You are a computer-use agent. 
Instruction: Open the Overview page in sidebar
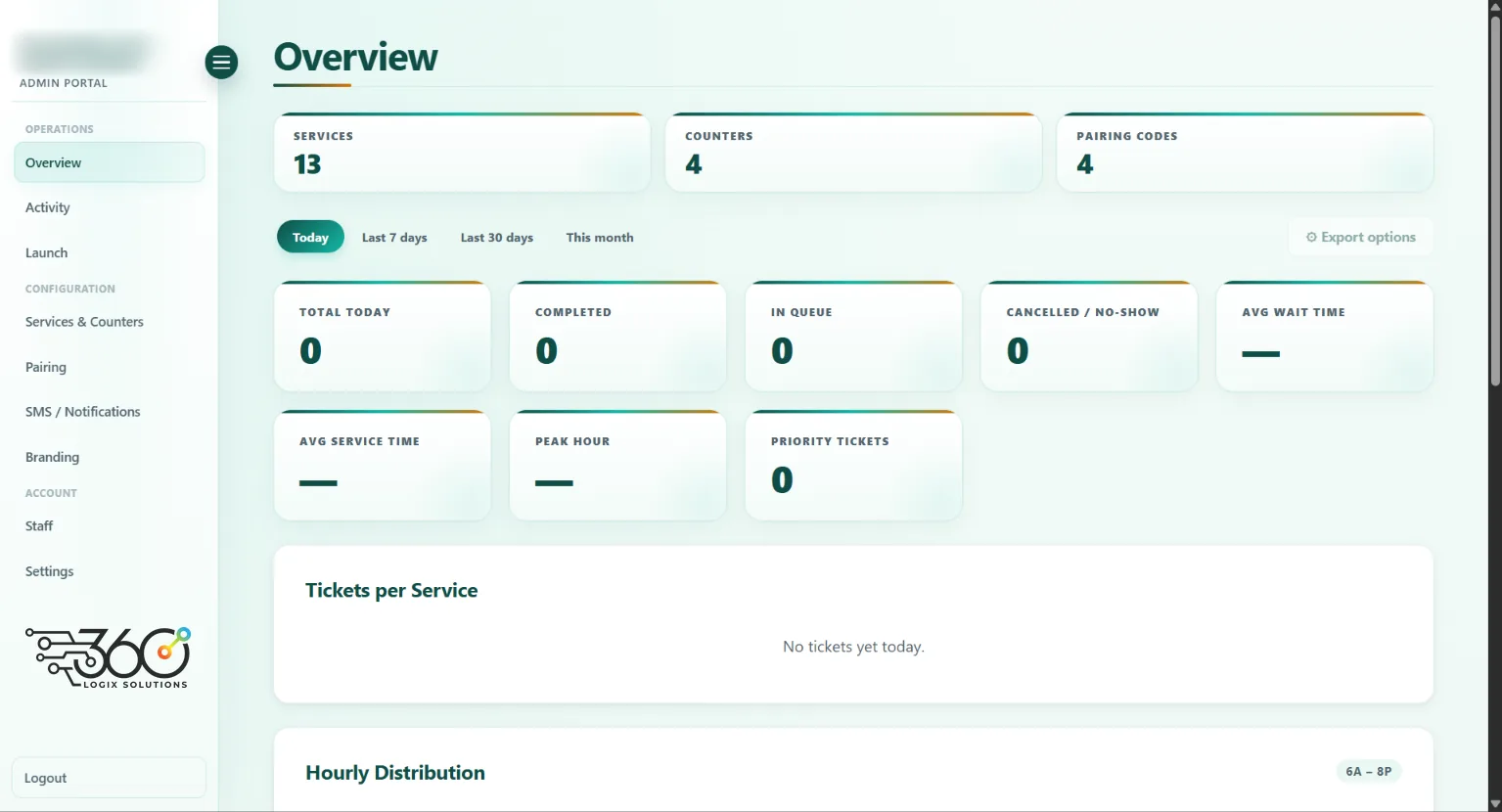coord(109,162)
